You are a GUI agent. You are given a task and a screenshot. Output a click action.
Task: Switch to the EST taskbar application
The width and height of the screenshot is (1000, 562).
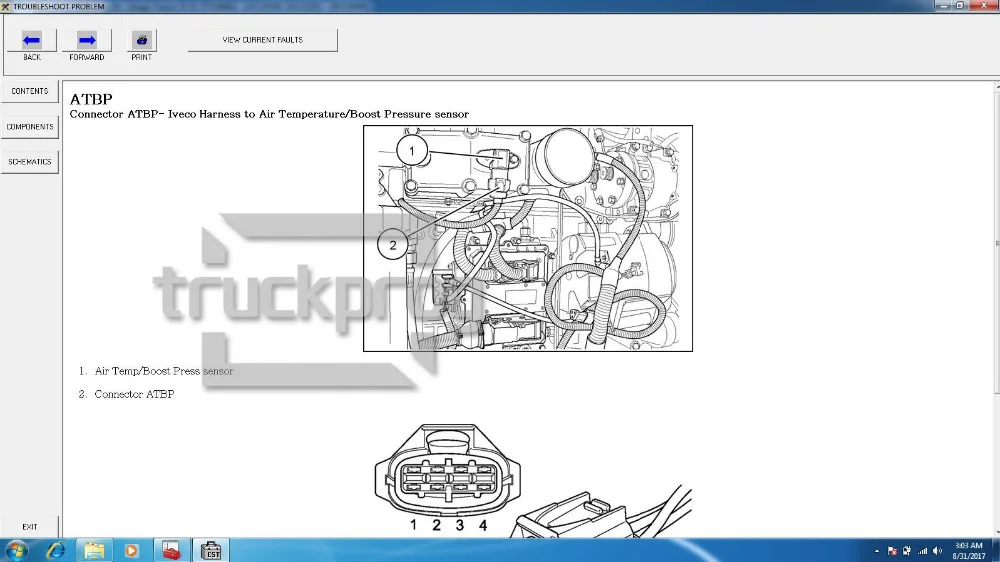pyautogui.click(x=210, y=550)
